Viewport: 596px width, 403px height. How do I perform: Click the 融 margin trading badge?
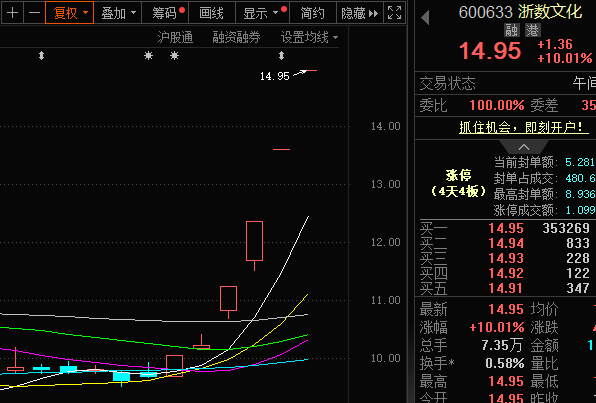512,30
